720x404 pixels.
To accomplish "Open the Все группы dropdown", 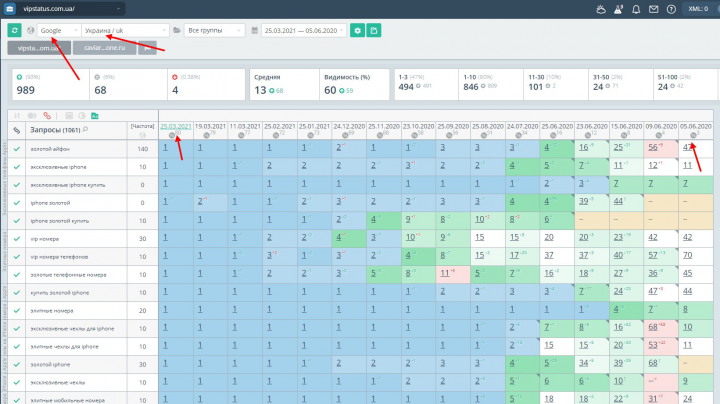I will pyautogui.click(x=214, y=30).
